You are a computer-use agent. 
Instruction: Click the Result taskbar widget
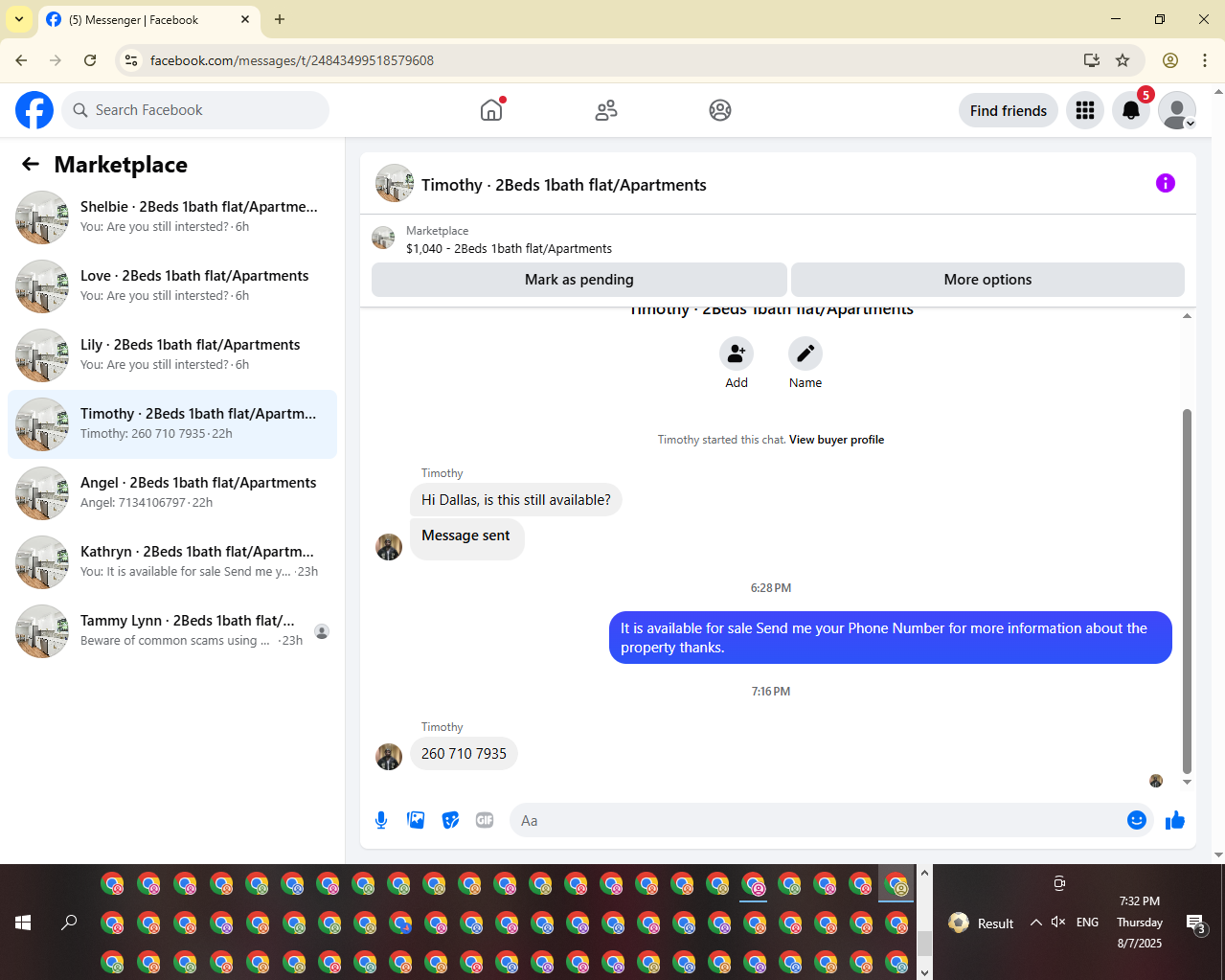tap(981, 923)
